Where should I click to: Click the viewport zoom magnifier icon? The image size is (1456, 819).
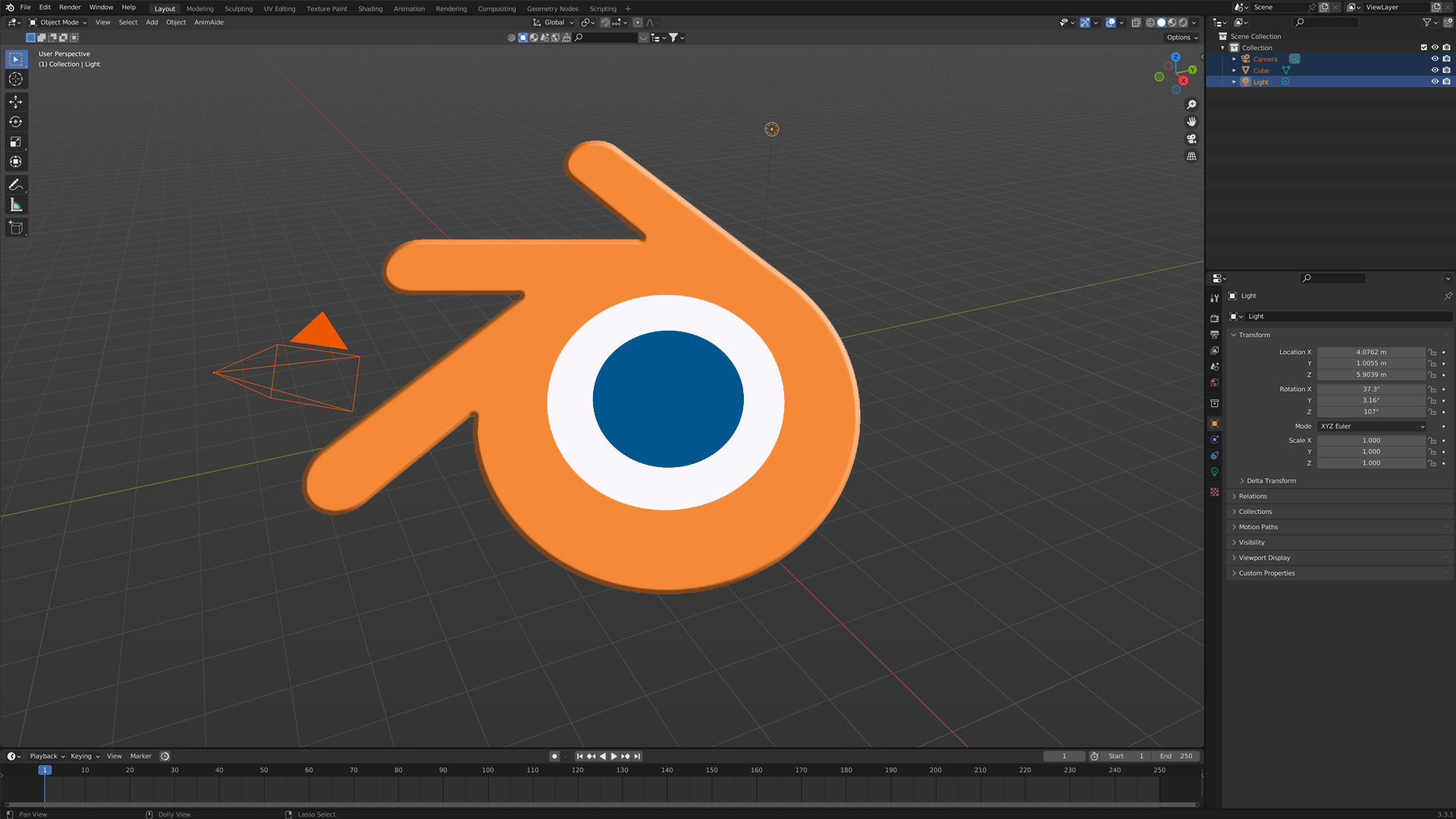[1191, 105]
